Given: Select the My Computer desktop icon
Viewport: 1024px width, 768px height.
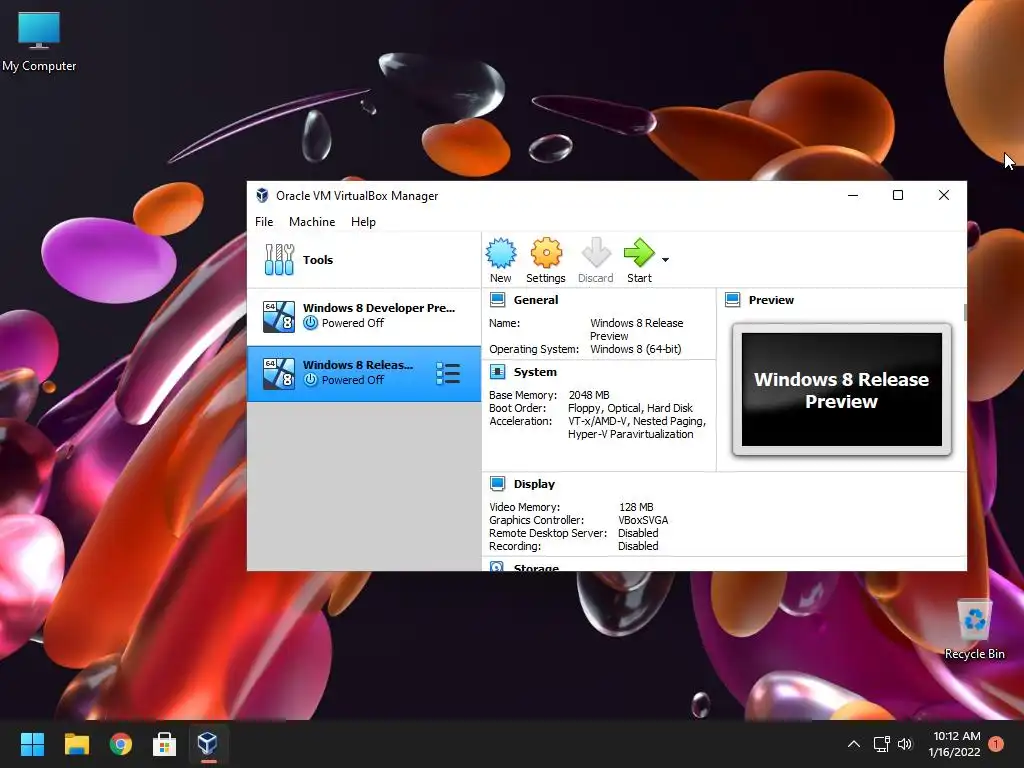Looking at the screenshot, I should coord(39,42).
